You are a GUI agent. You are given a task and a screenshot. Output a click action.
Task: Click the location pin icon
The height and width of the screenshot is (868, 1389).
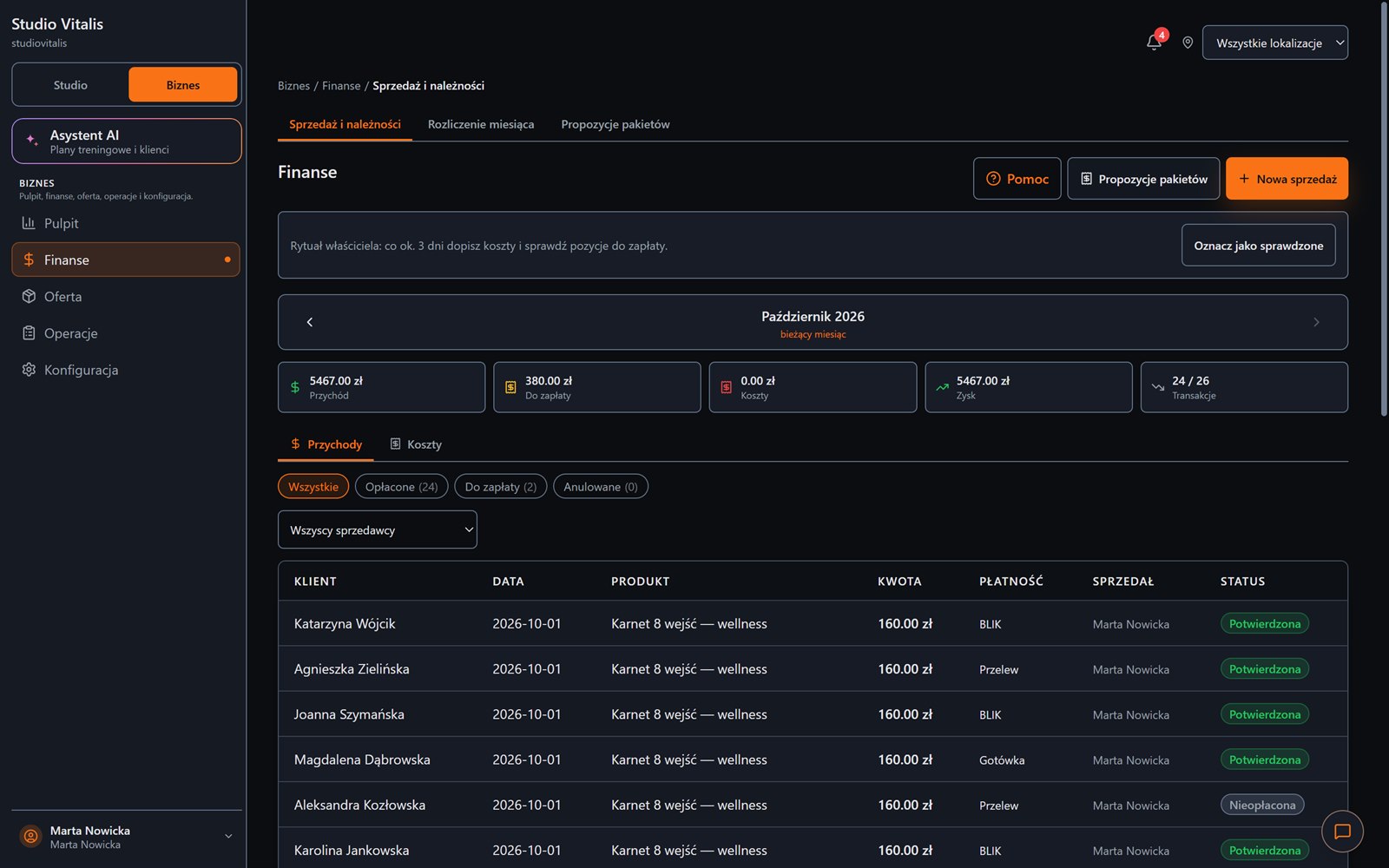pos(1188,43)
